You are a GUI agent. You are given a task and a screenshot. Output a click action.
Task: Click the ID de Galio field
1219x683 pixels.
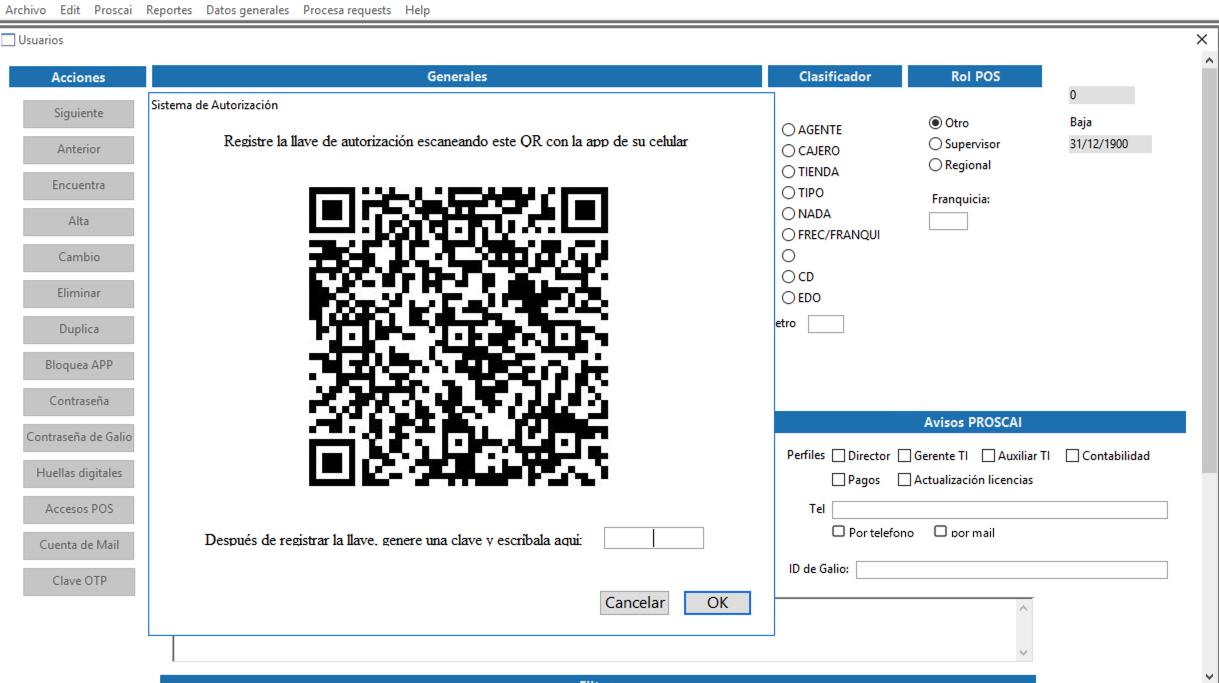[1012, 570]
